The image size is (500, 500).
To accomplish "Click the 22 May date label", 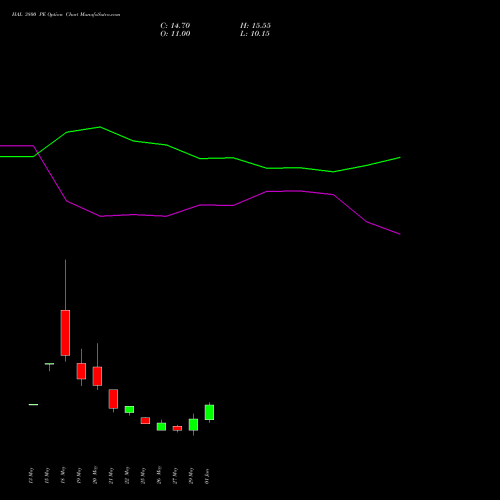I will point(127,475).
